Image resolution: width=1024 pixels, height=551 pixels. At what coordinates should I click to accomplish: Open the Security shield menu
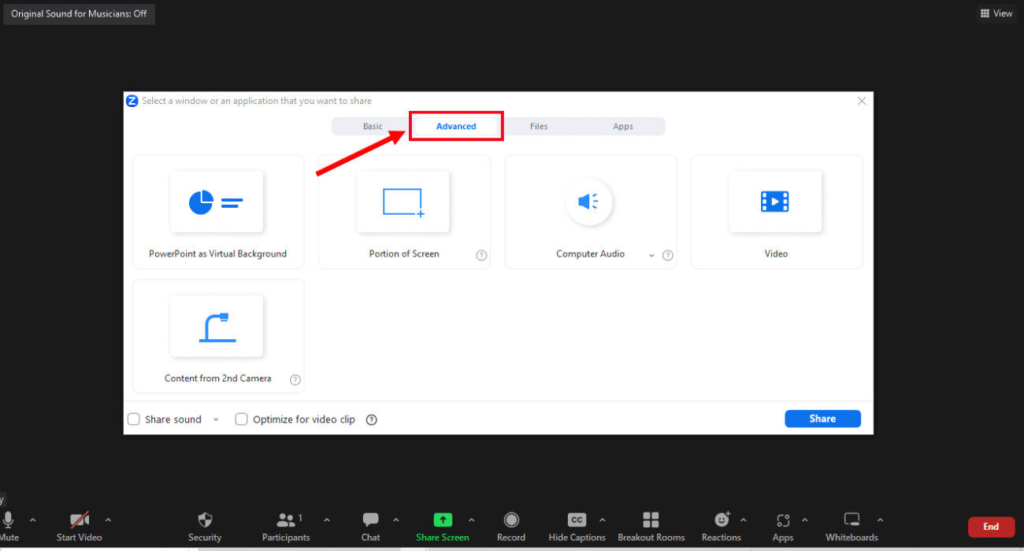click(205, 527)
